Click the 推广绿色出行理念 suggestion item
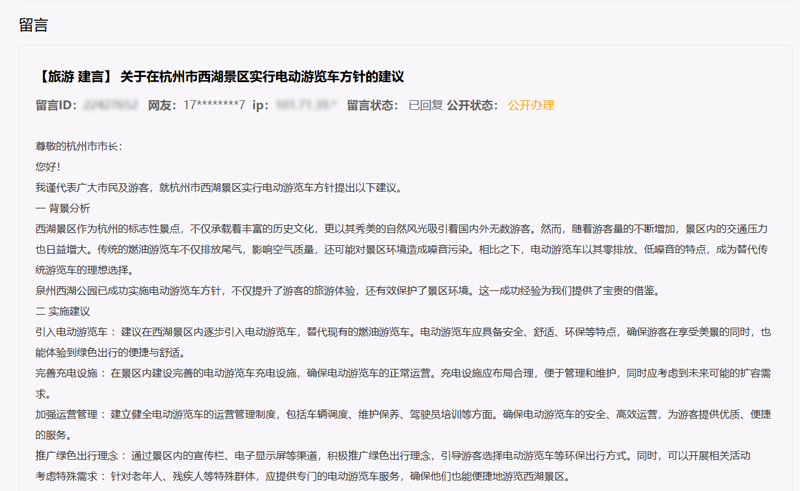 [x=78, y=455]
